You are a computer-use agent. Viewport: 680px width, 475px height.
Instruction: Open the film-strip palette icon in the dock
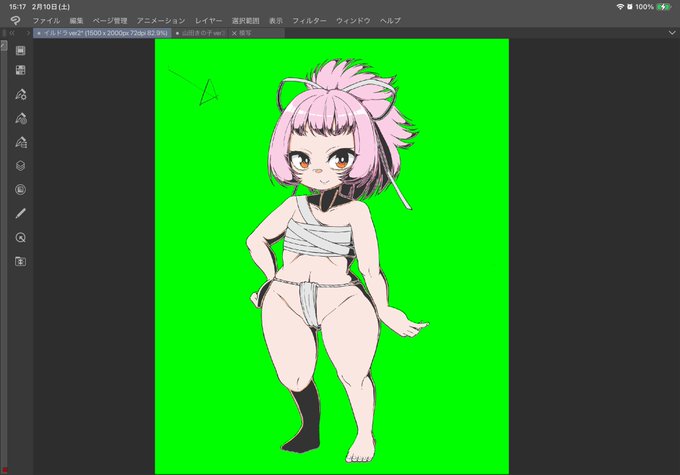coord(20,50)
